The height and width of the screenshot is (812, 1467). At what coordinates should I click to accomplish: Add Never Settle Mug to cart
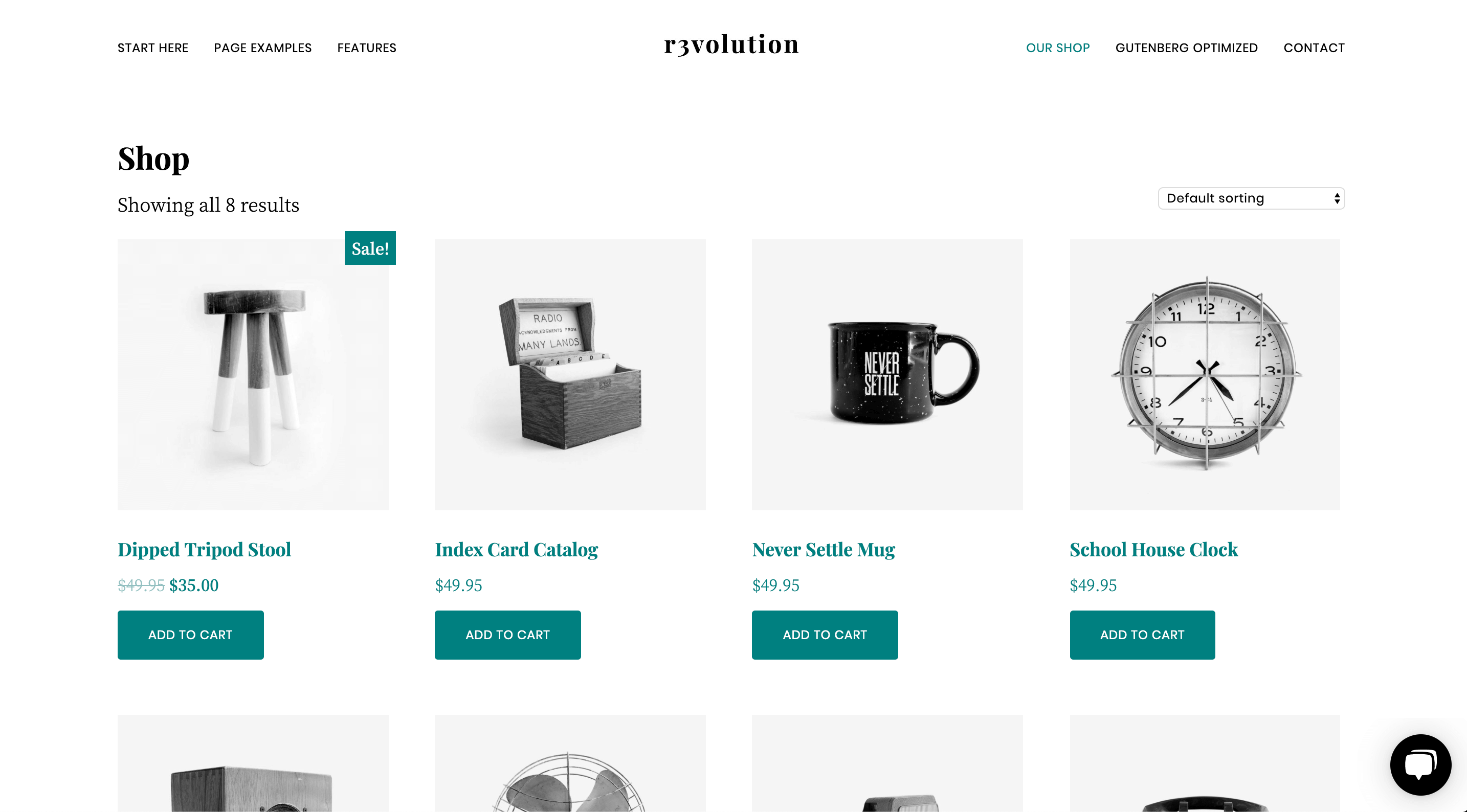[825, 634]
